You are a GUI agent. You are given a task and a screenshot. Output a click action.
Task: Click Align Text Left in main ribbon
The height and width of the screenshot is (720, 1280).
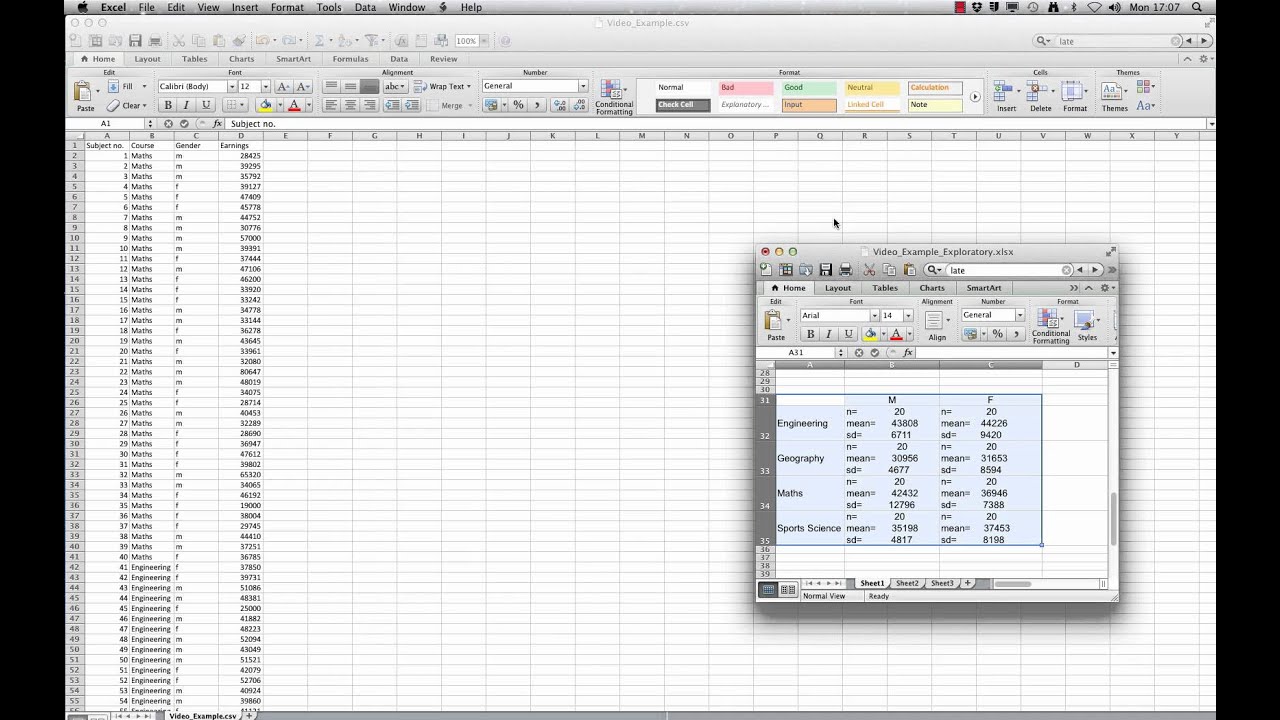[331, 105]
